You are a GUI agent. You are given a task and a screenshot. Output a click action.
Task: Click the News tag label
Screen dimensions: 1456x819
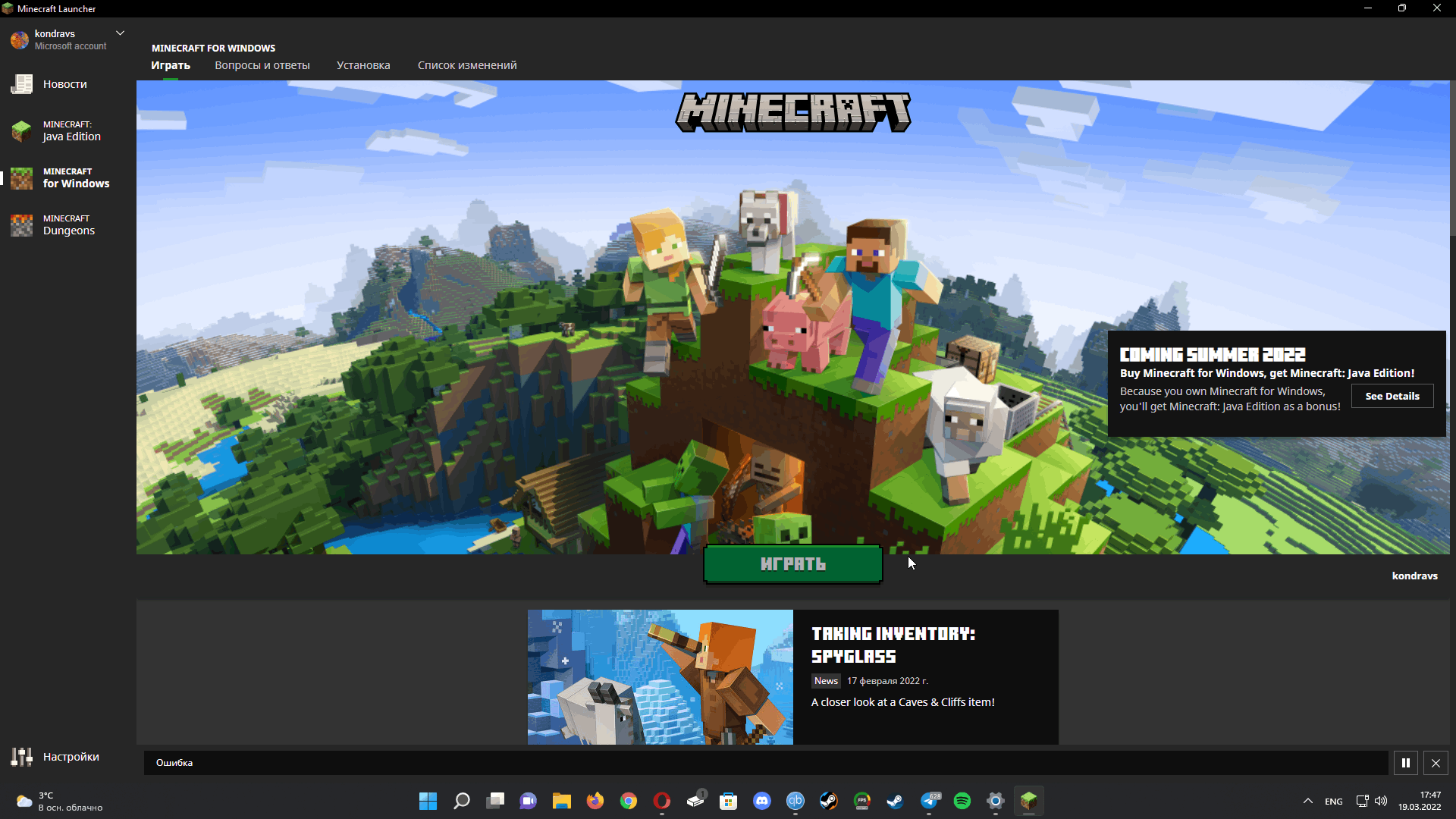(826, 681)
